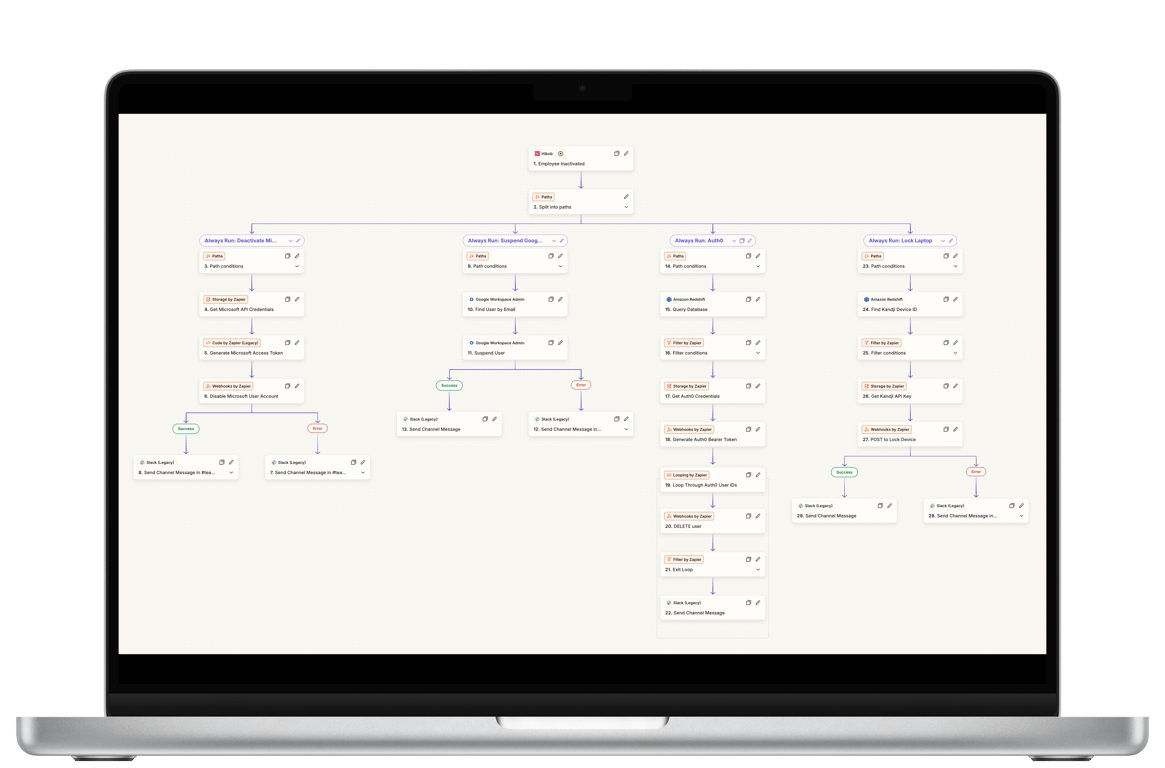The height and width of the screenshot is (768, 1165).
Task: Edit step 2 Split into paths with pencil
Action: [x=626, y=197]
